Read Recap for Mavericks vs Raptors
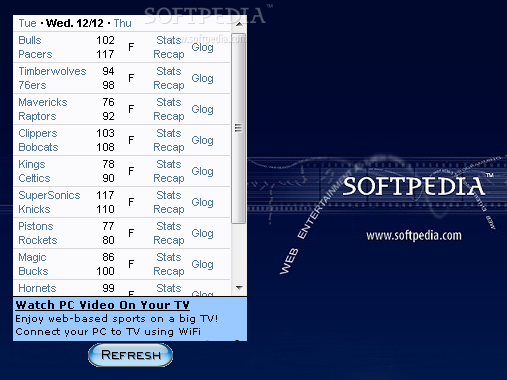The height and width of the screenshot is (380, 507). tap(169, 116)
